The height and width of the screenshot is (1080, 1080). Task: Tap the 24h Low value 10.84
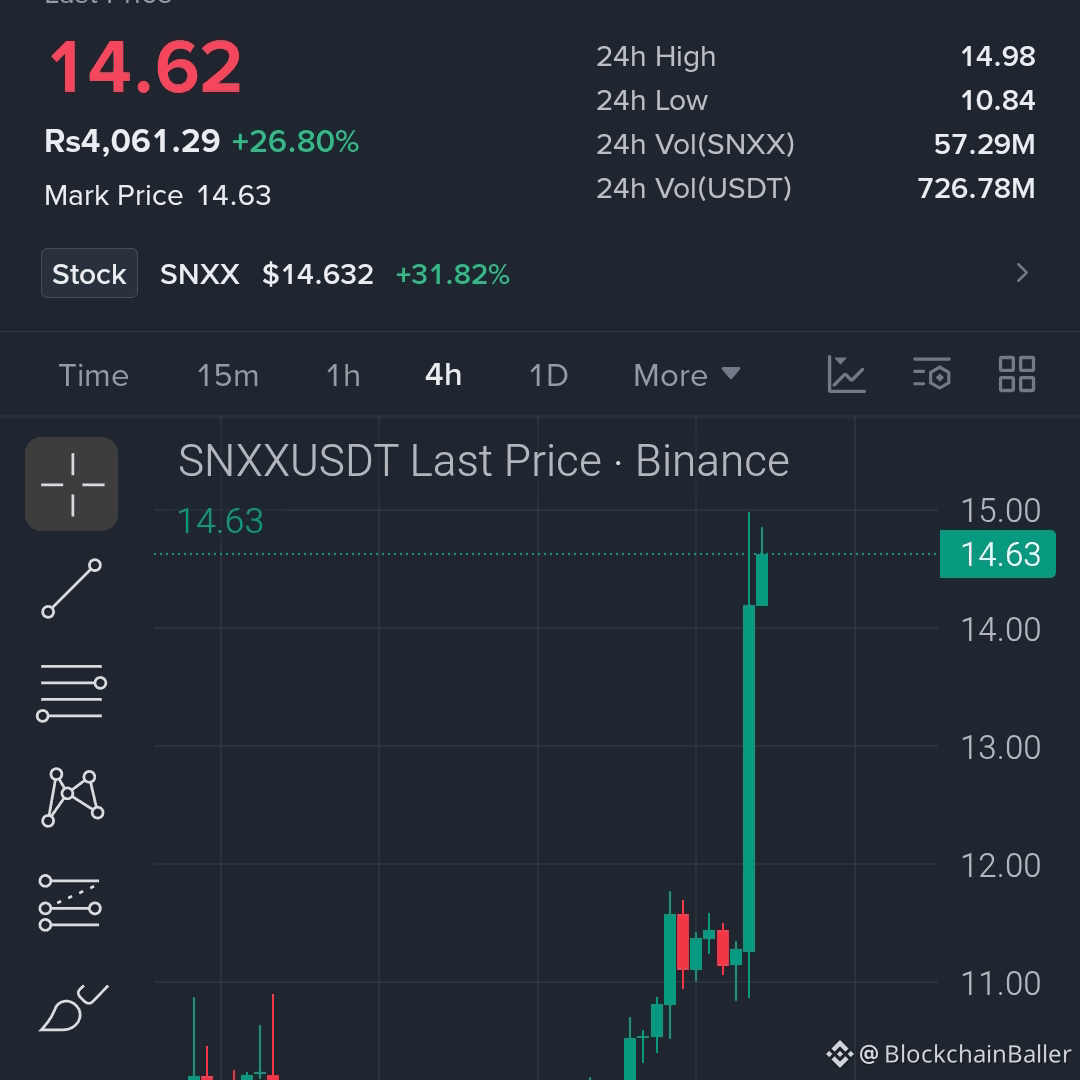pyautogui.click(x=998, y=101)
